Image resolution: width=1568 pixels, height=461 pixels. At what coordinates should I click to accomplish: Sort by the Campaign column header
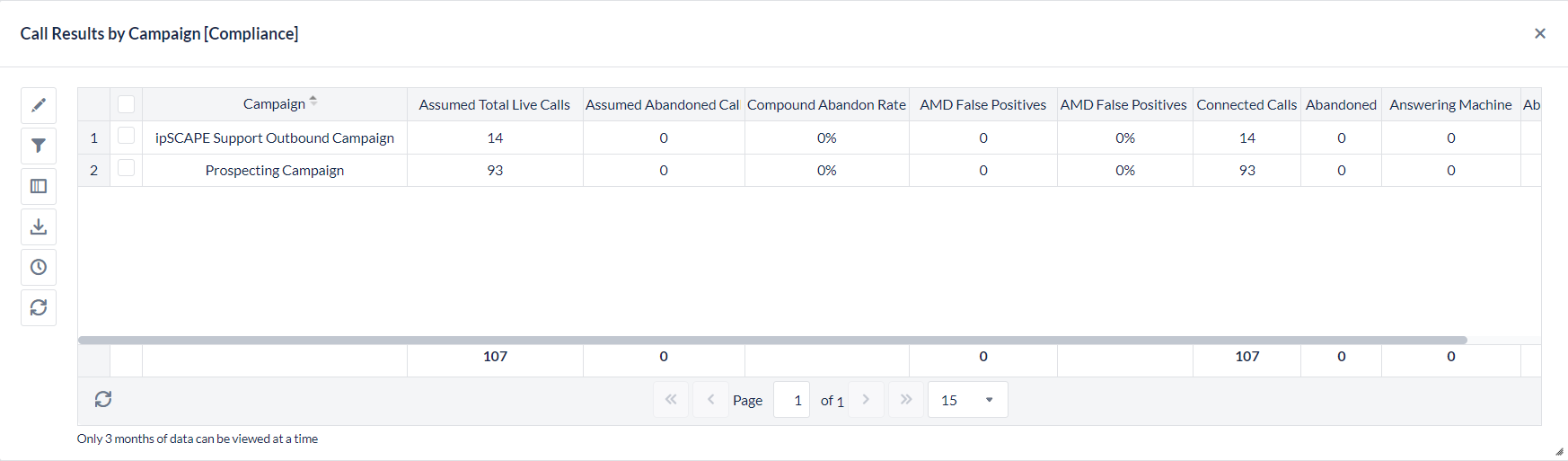(274, 104)
